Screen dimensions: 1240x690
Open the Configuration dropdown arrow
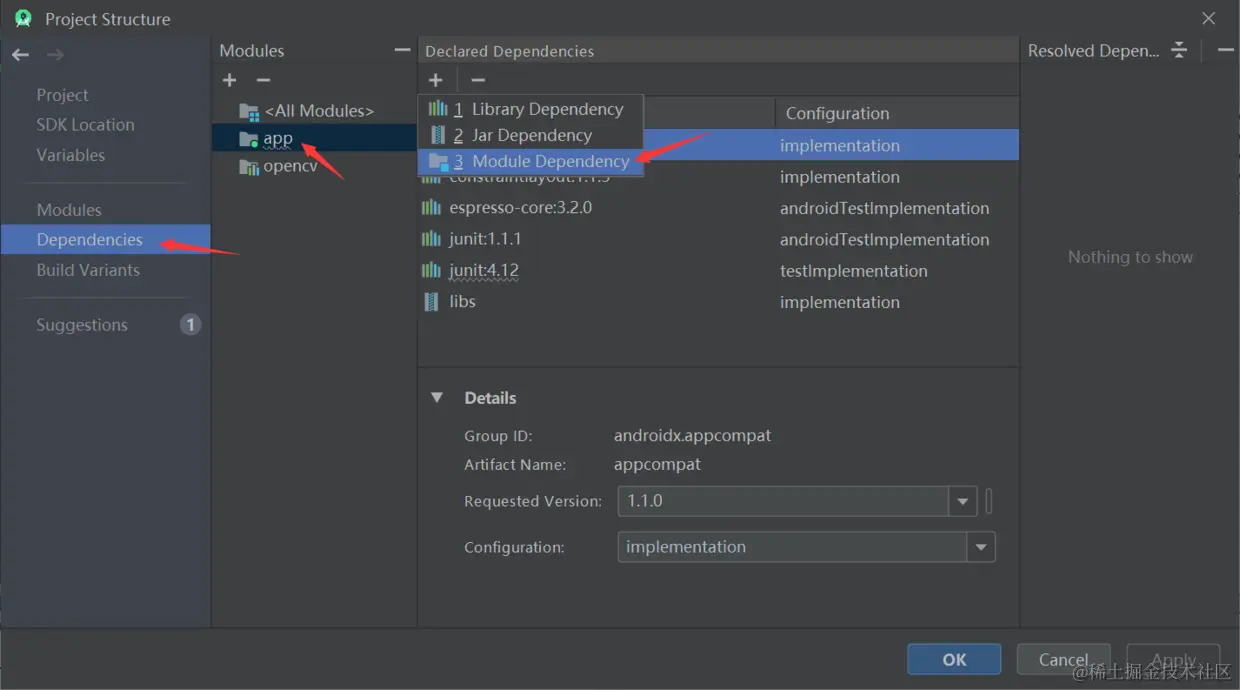(981, 547)
